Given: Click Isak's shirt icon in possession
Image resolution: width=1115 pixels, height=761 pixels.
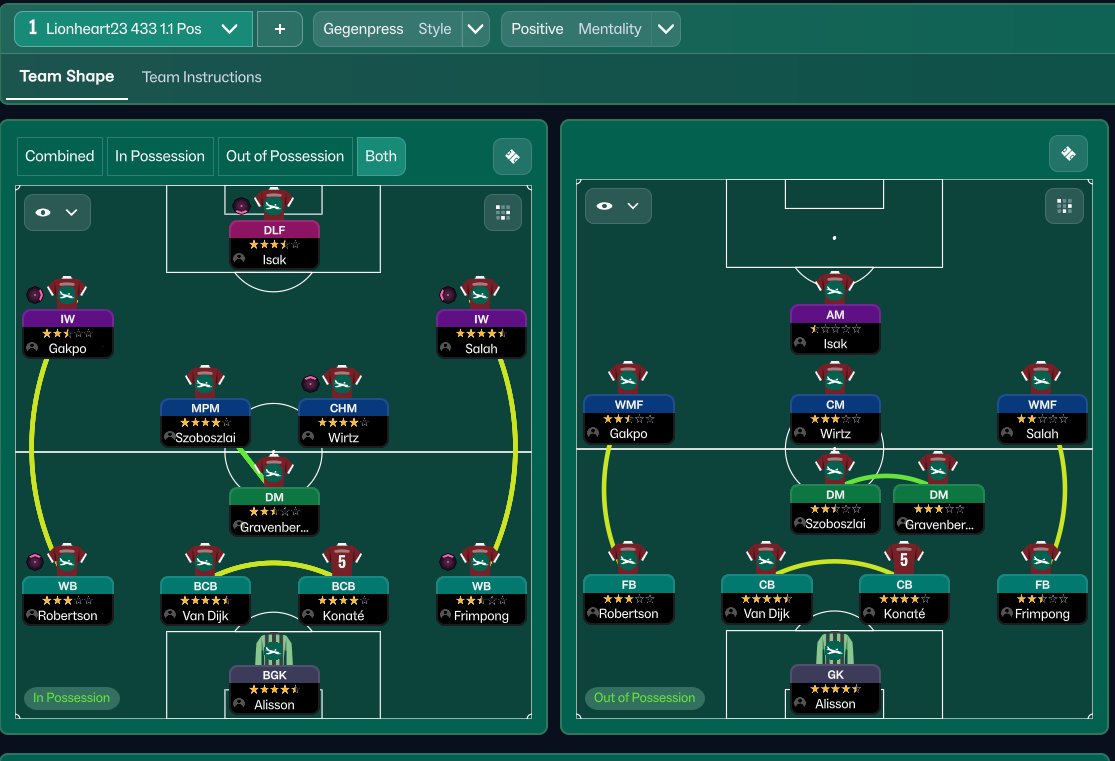Looking at the screenshot, I should click(x=274, y=204).
